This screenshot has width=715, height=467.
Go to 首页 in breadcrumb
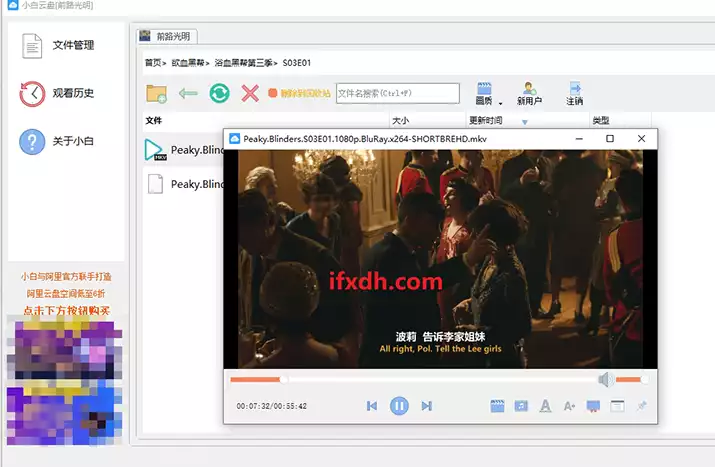(153, 63)
